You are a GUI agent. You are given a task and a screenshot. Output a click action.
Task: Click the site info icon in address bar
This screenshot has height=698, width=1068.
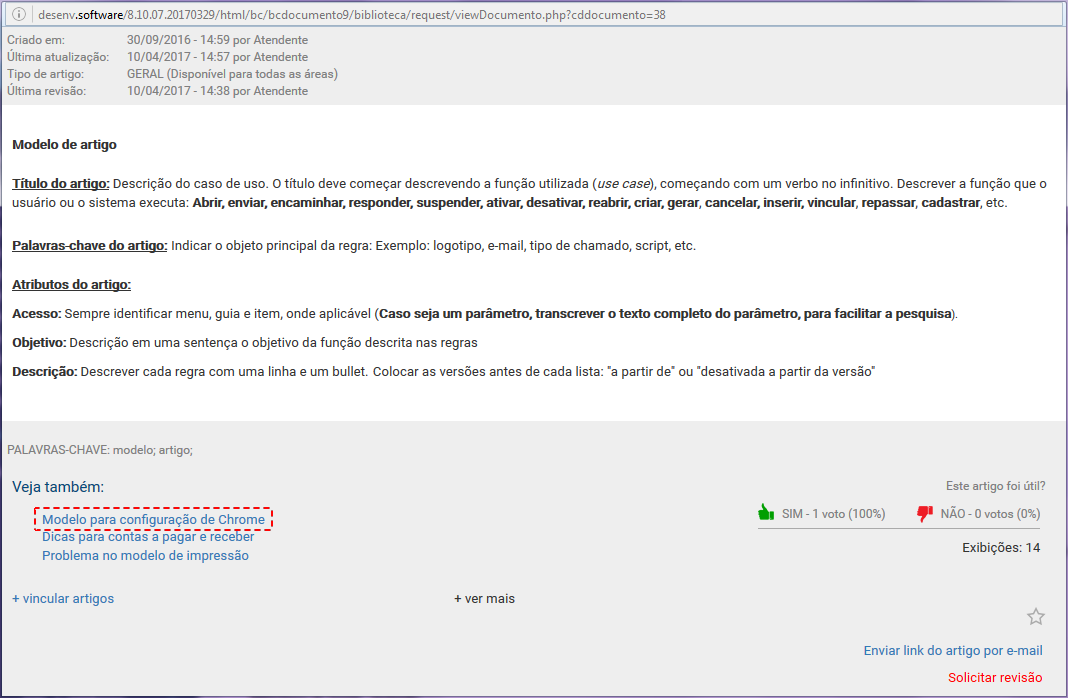[19, 14]
